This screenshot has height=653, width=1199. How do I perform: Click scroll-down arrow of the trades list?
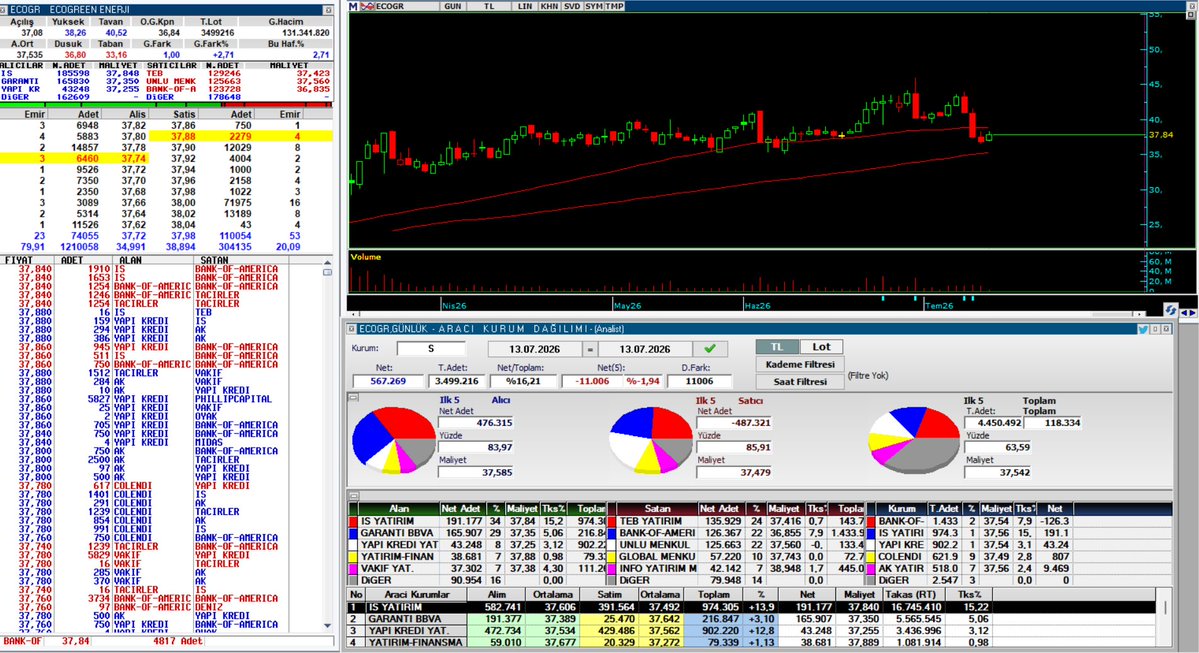point(327,625)
